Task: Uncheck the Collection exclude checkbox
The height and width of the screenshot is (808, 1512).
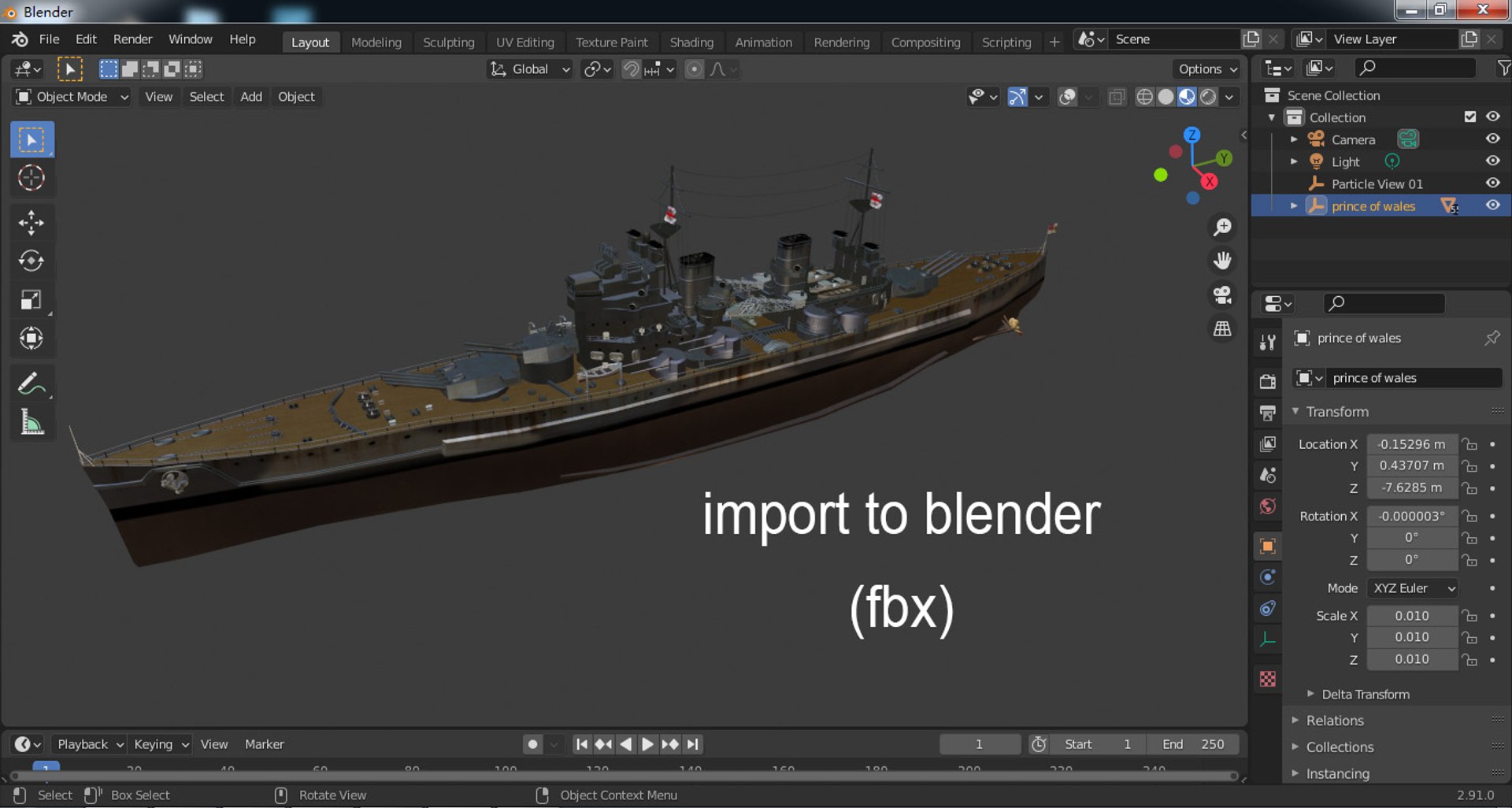Action: click(x=1469, y=117)
